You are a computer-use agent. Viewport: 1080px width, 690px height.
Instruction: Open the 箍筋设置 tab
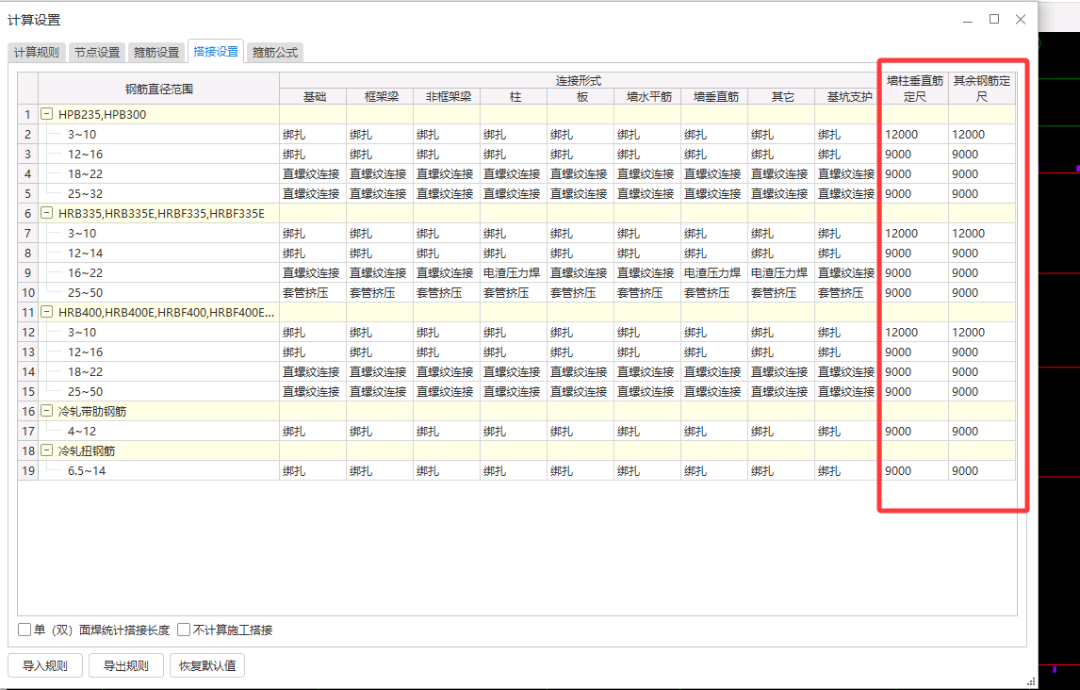(x=156, y=52)
